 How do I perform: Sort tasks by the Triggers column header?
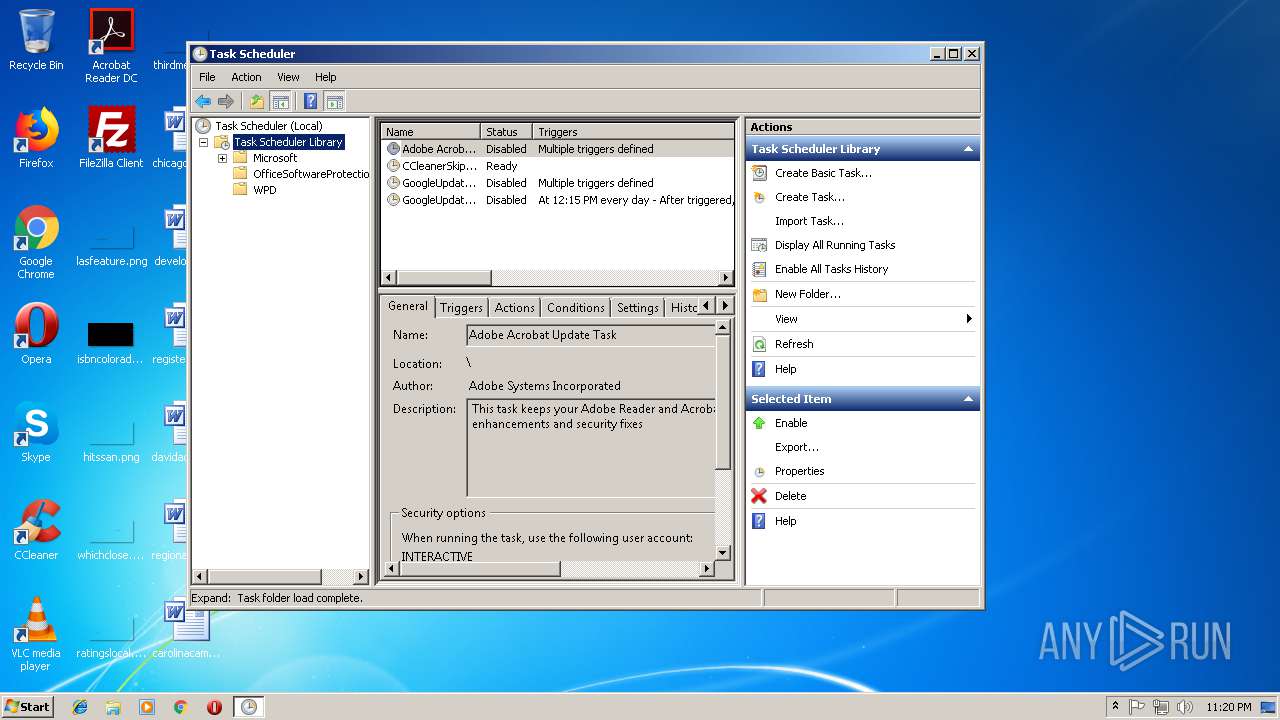633,132
